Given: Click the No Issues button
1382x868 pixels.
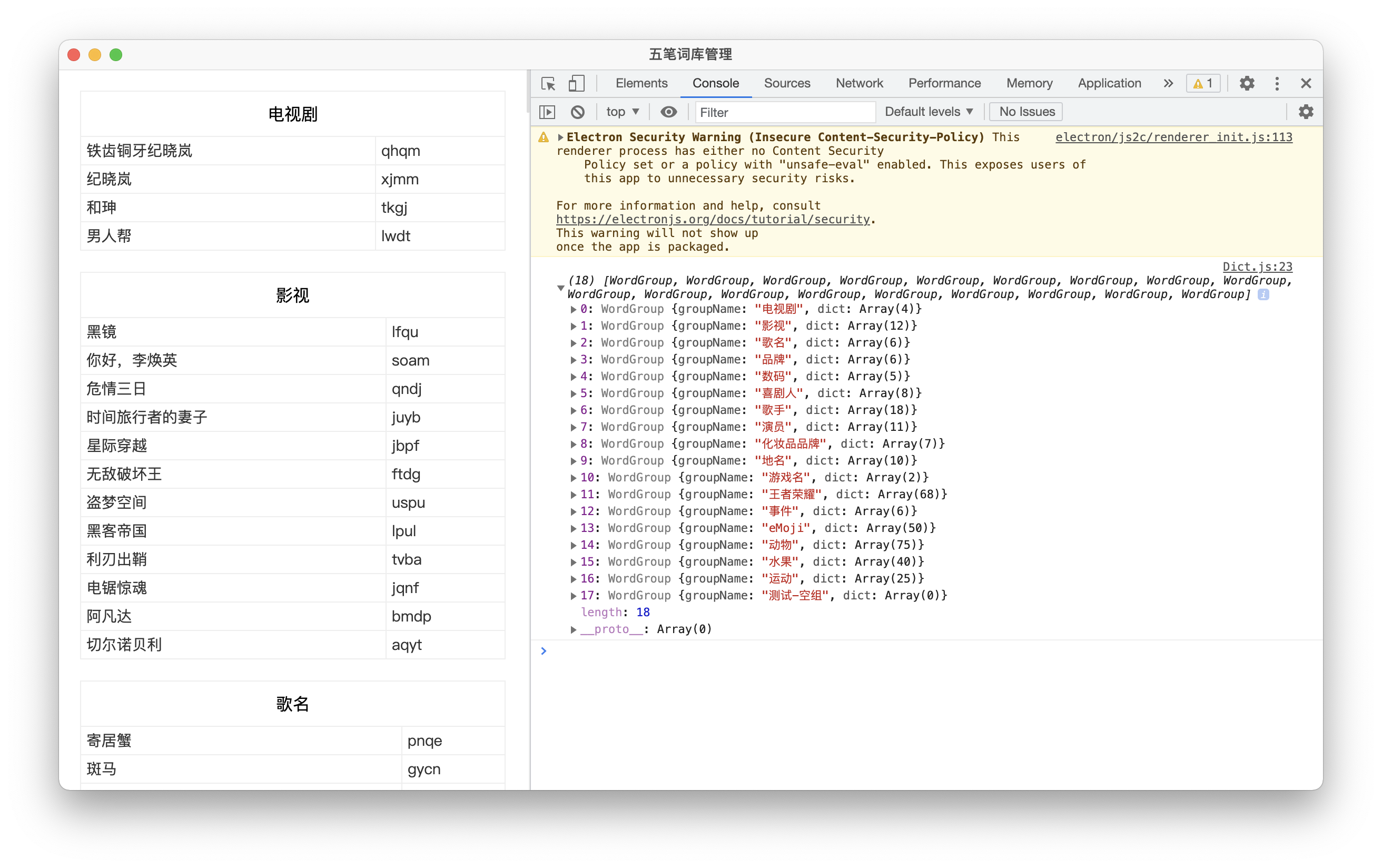Looking at the screenshot, I should [x=1025, y=111].
